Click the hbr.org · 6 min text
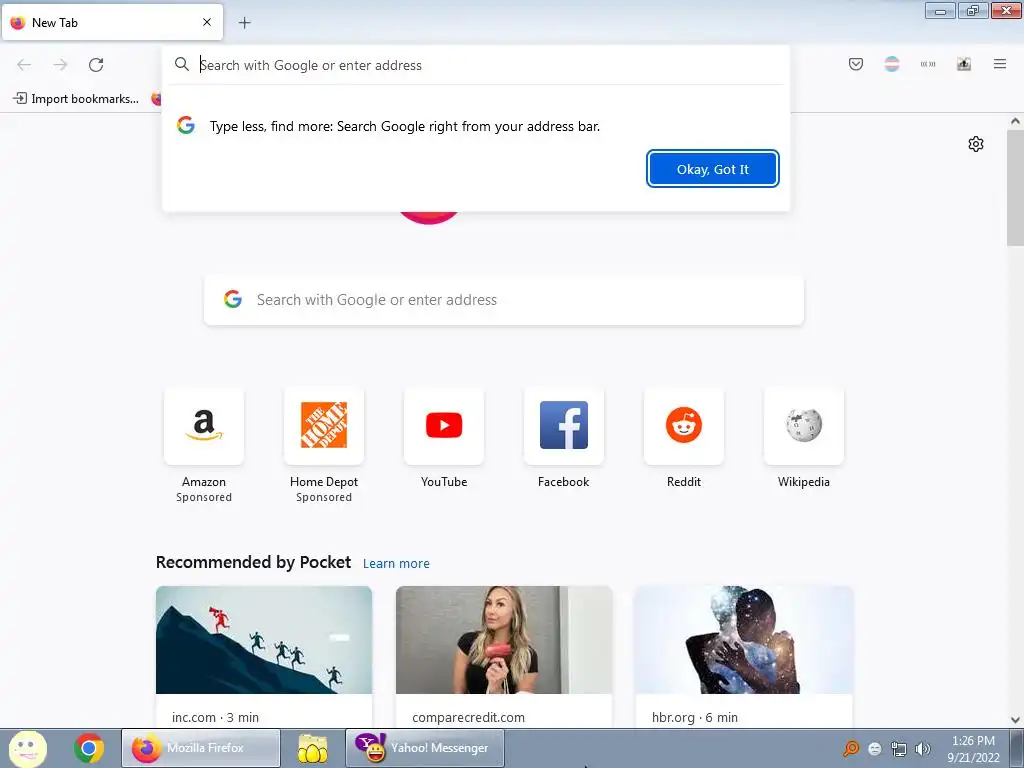The width and height of the screenshot is (1024, 768). [x=695, y=717]
